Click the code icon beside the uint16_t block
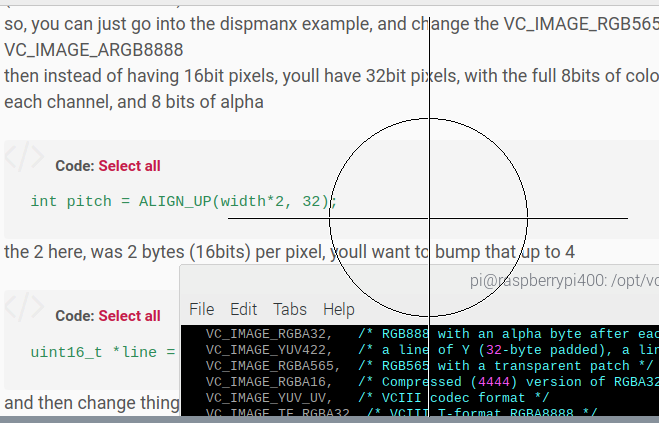The width and height of the screenshot is (659, 423). [24, 307]
